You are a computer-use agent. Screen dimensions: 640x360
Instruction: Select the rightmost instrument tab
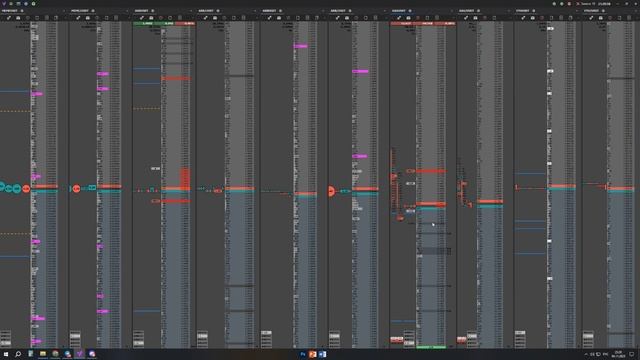pyautogui.click(x=594, y=11)
